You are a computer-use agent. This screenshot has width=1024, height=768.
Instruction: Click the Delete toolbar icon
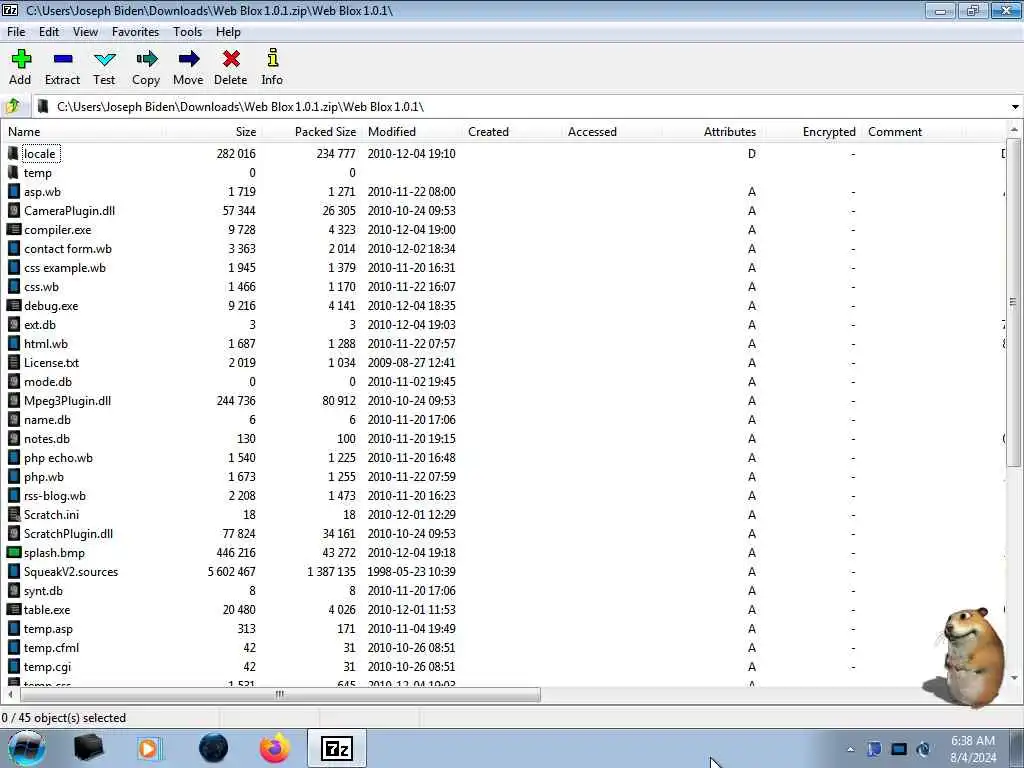pyautogui.click(x=231, y=59)
